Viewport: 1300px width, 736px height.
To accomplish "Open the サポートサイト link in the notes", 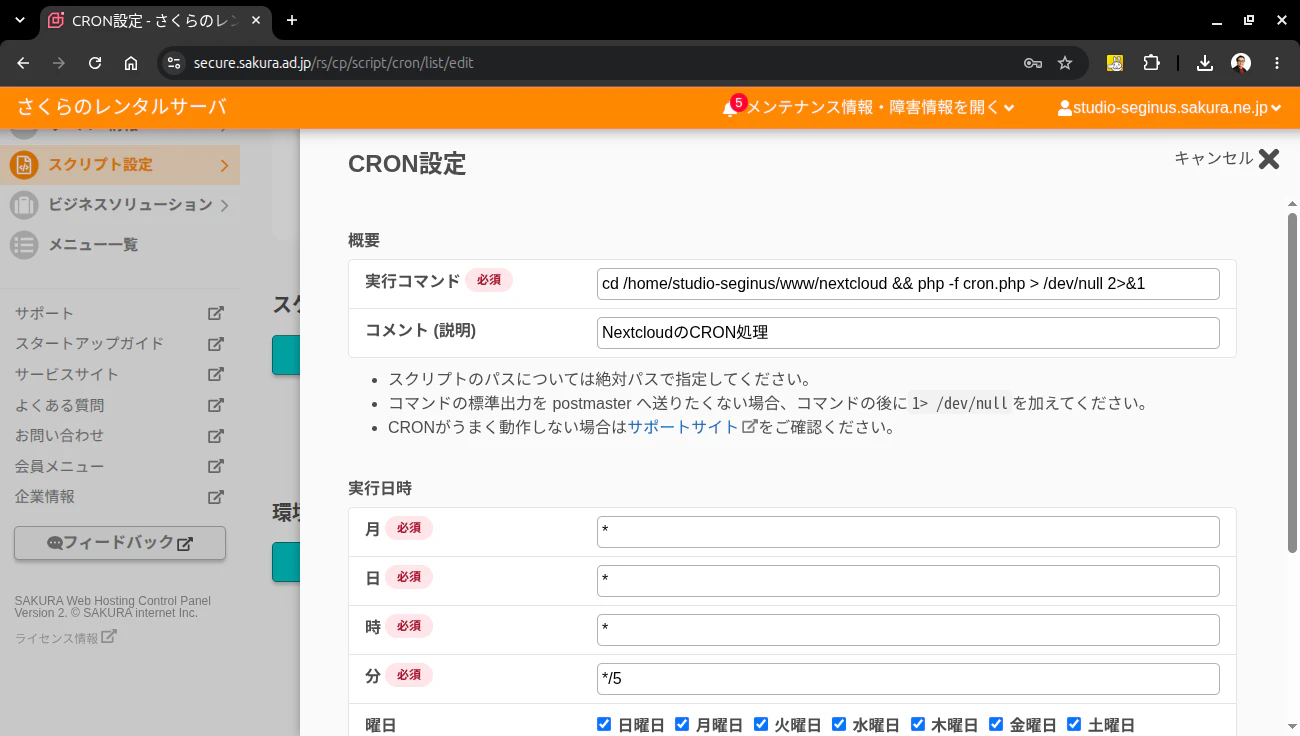I will click(691, 427).
